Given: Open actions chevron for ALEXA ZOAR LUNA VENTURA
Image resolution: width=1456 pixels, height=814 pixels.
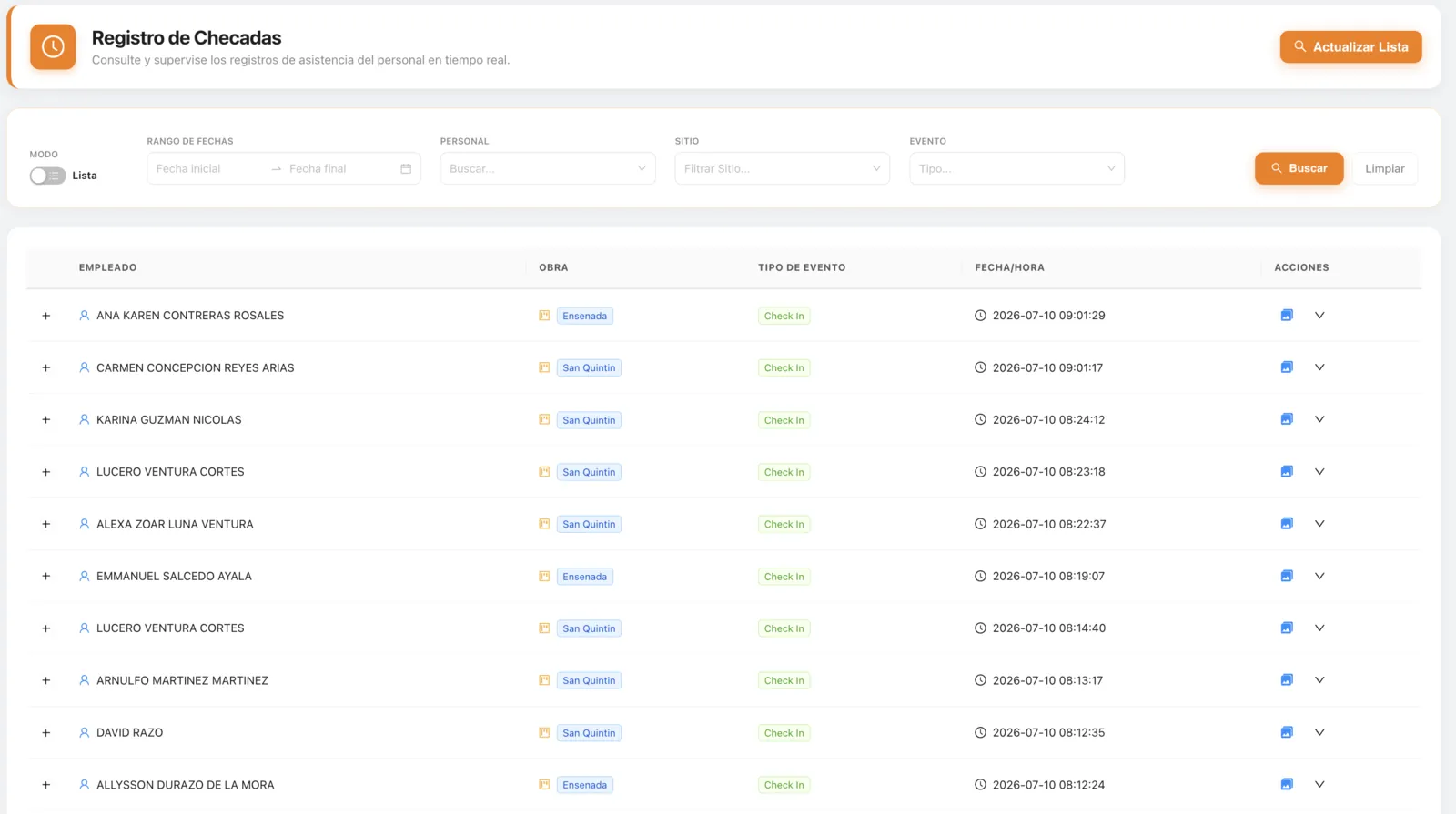Looking at the screenshot, I should point(1319,524).
